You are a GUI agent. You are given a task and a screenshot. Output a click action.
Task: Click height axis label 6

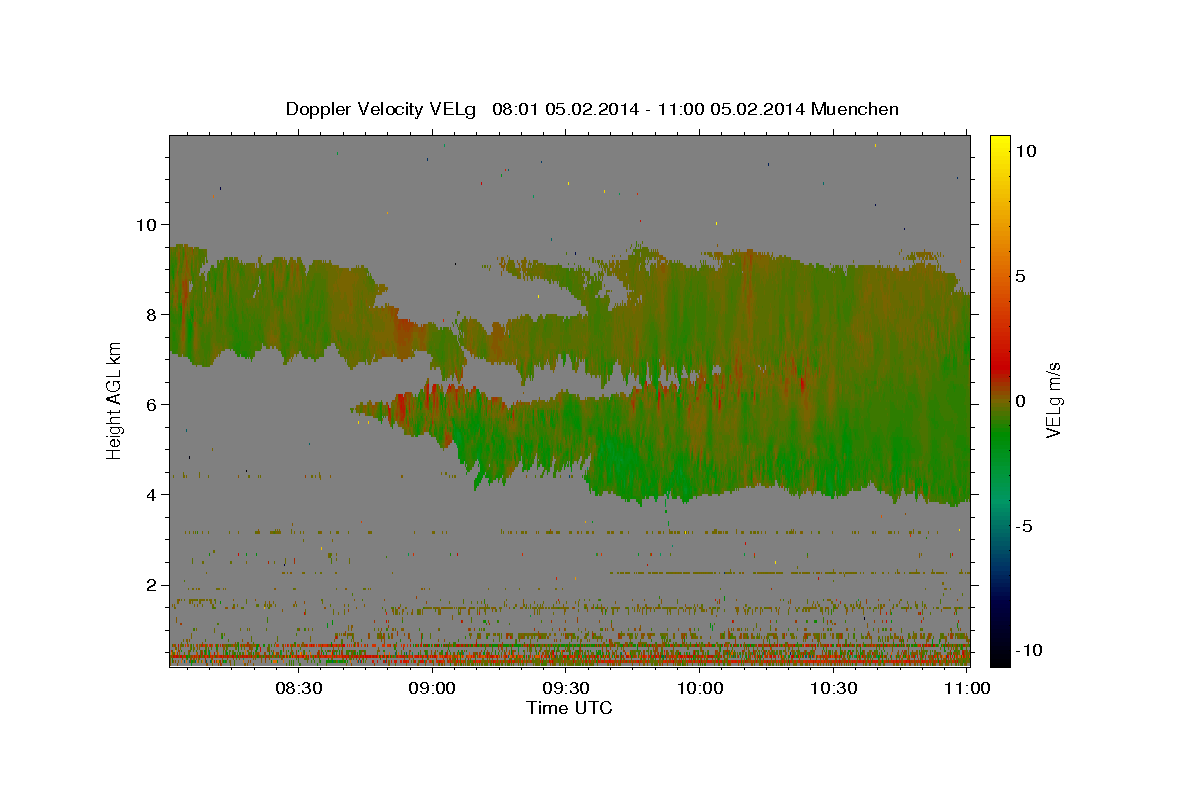pyautogui.click(x=152, y=404)
